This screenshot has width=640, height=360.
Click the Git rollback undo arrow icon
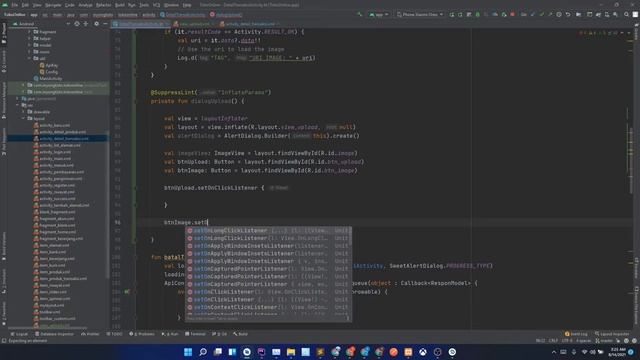pyautogui.click(x=568, y=15)
